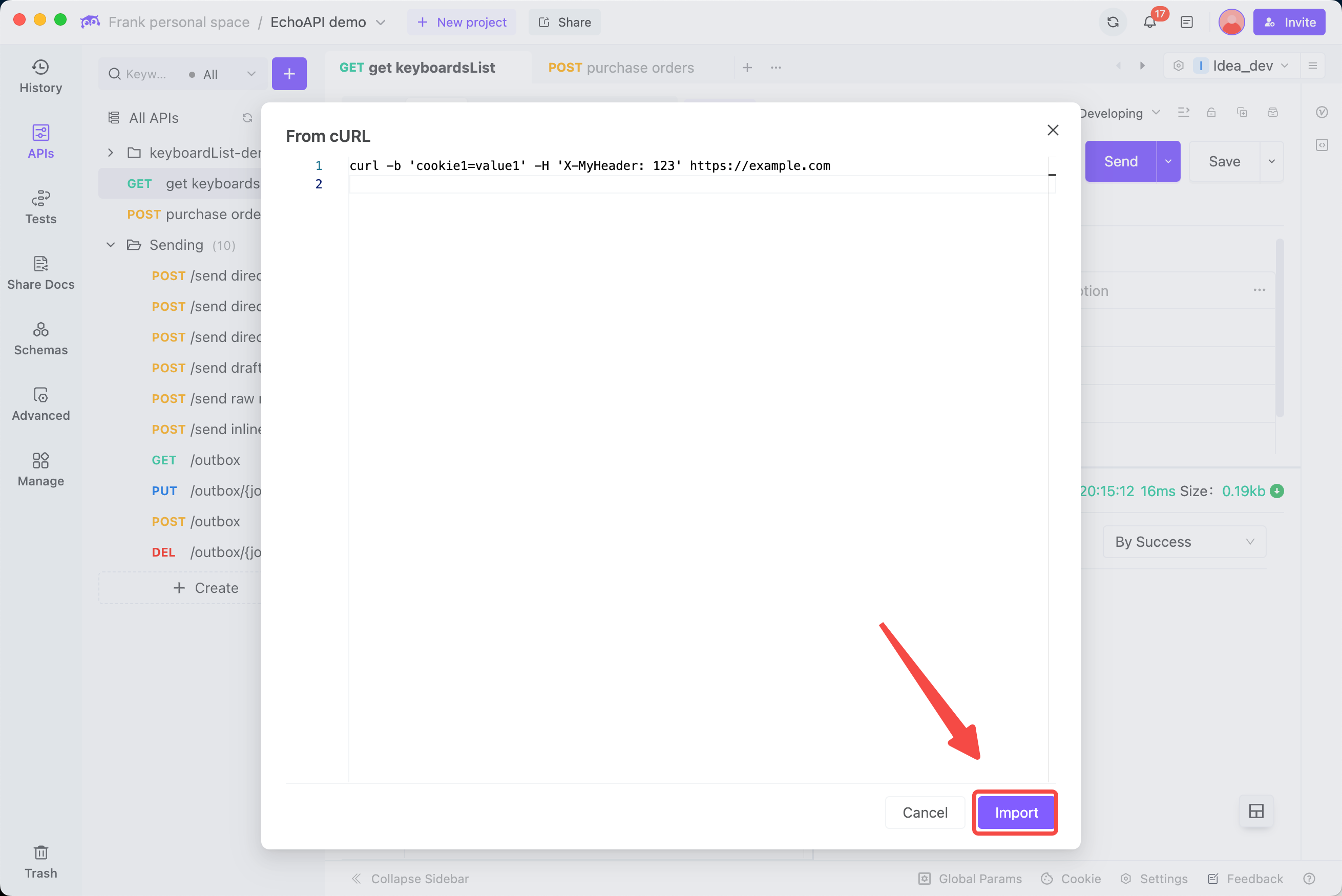
Task: Open Cookie manager
Action: tap(1071, 878)
